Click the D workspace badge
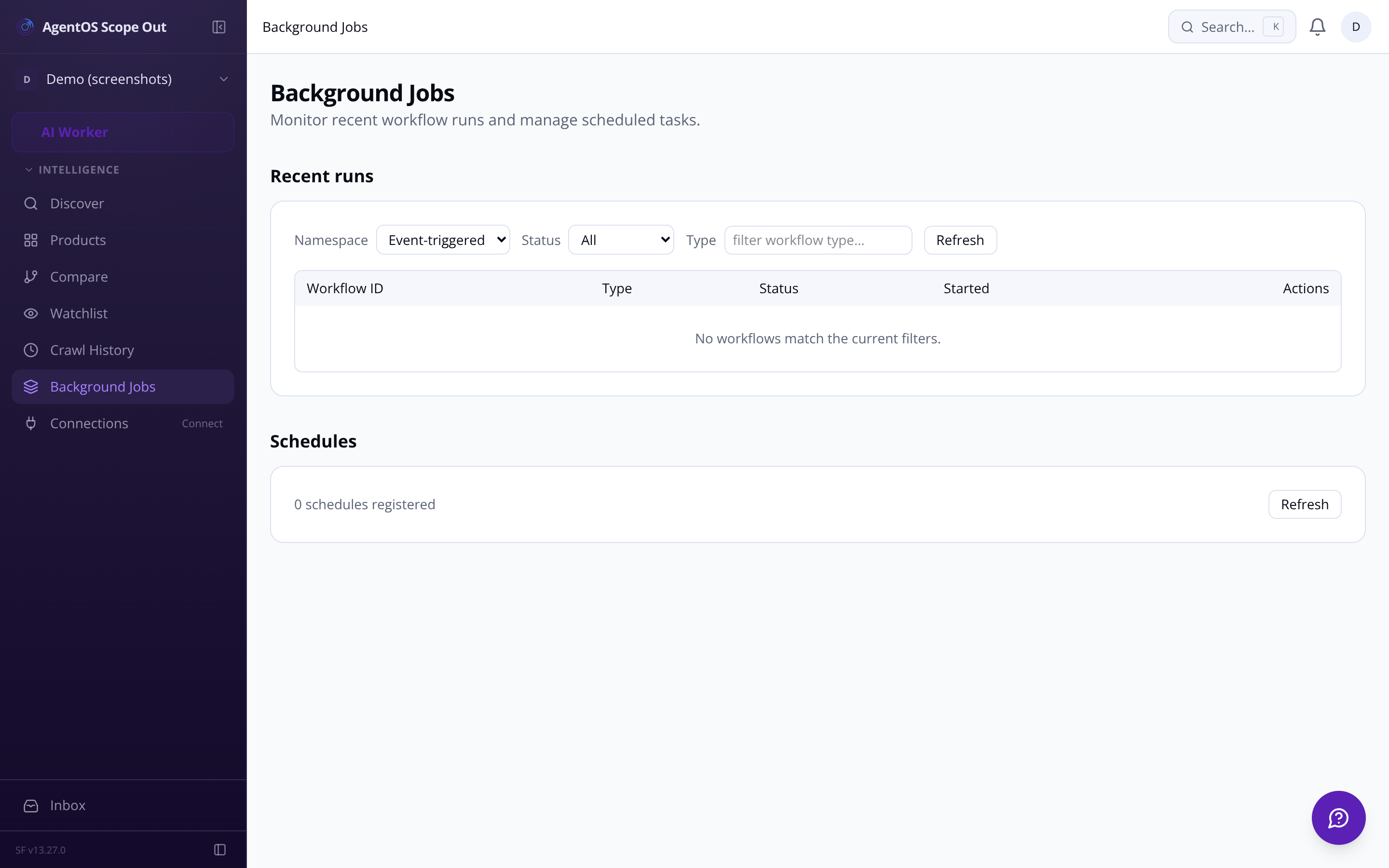Screen dimensions: 1389x868 coord(27,79)
